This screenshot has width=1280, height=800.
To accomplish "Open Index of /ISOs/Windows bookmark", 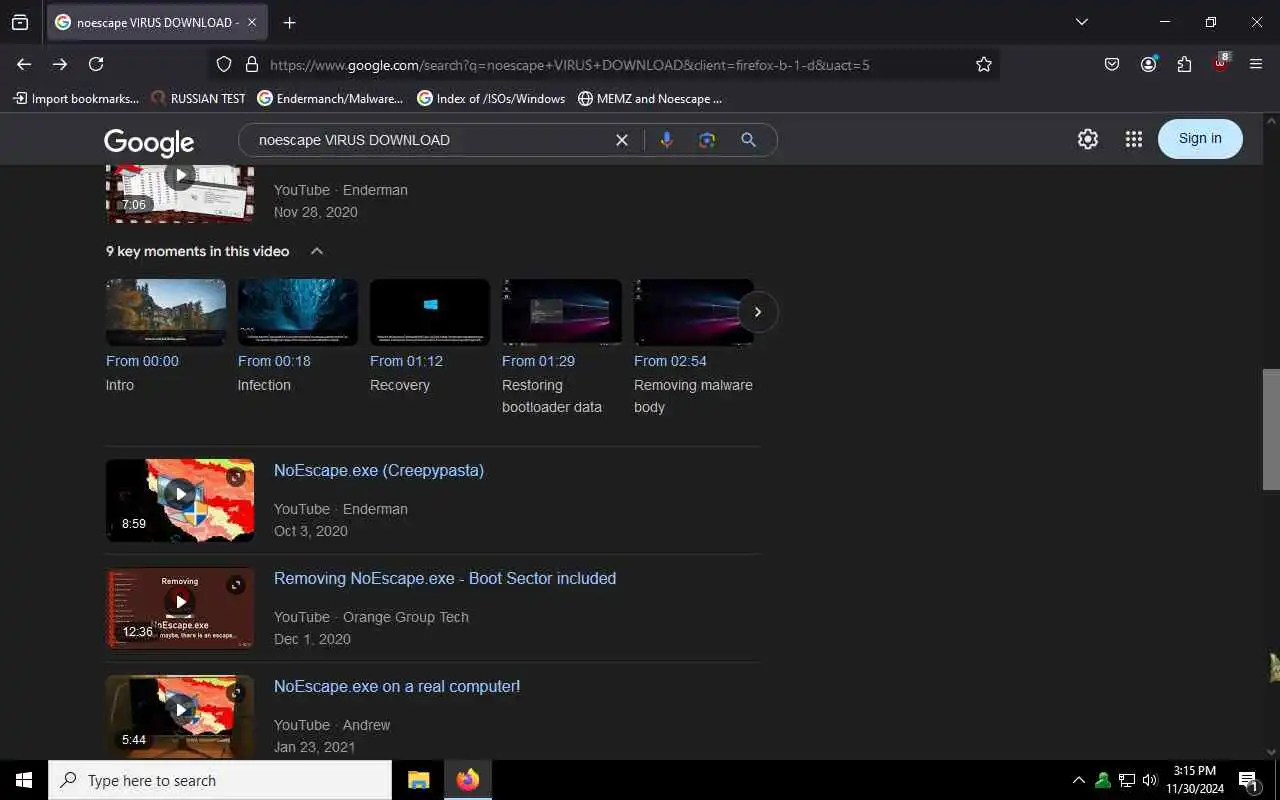I will pyautogui.click(x=491, y=98).
